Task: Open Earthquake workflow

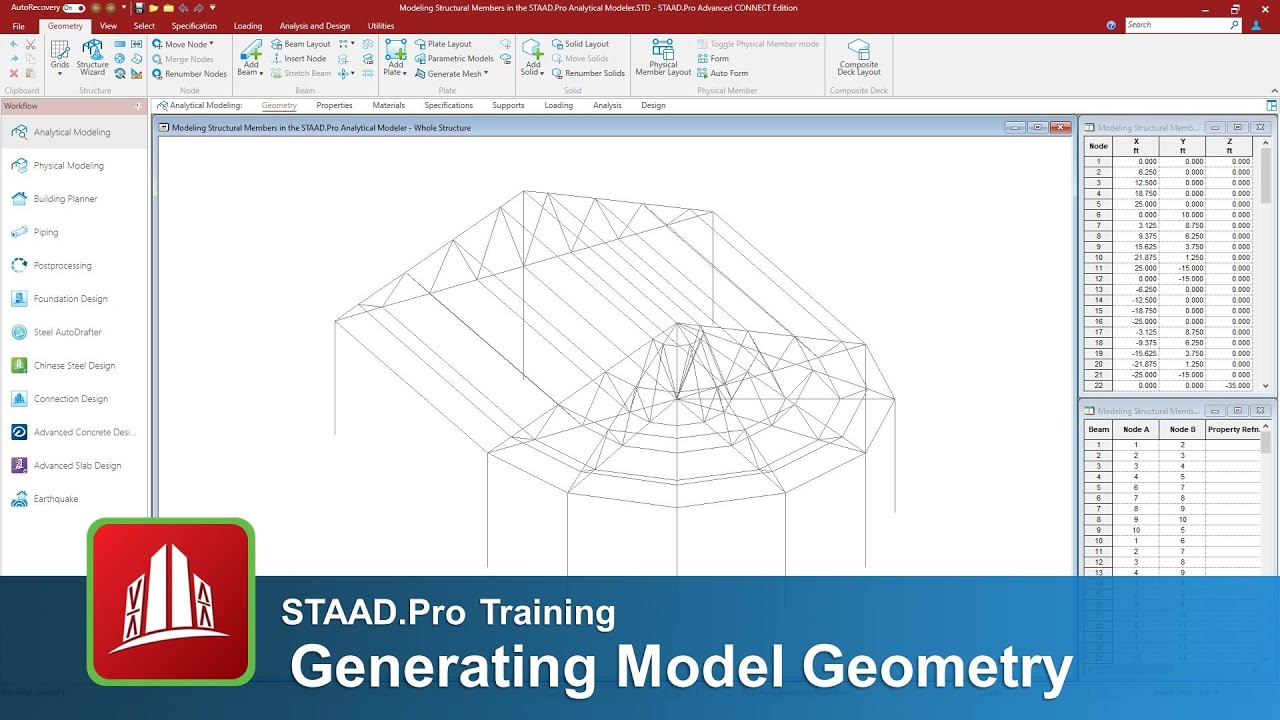Action: pos(75,499)
